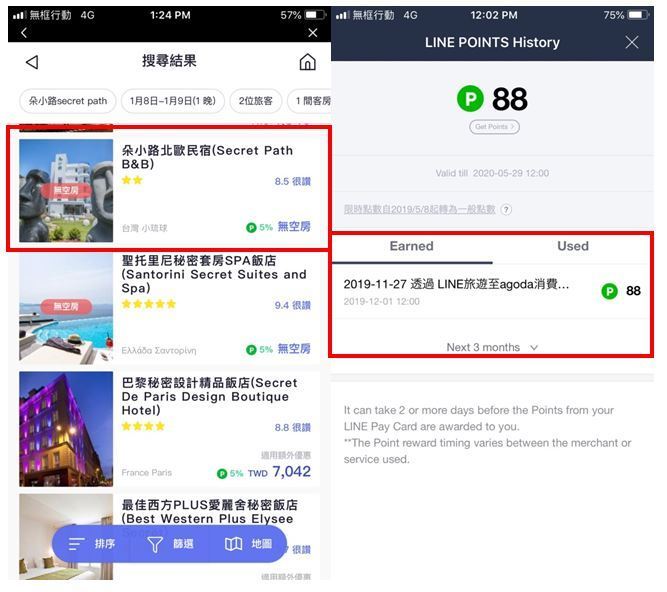Tap the Get Points button
Image resolution: width=667 pixels, height=592 pixels.
point(494,127)
